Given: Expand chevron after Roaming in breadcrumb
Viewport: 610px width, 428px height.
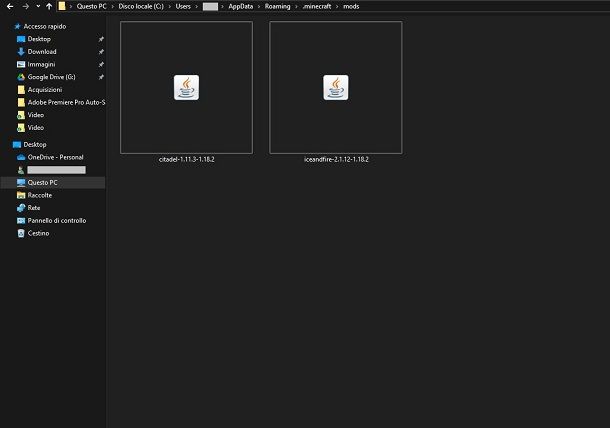Looking at the screenshot, I should pos(296,7).
